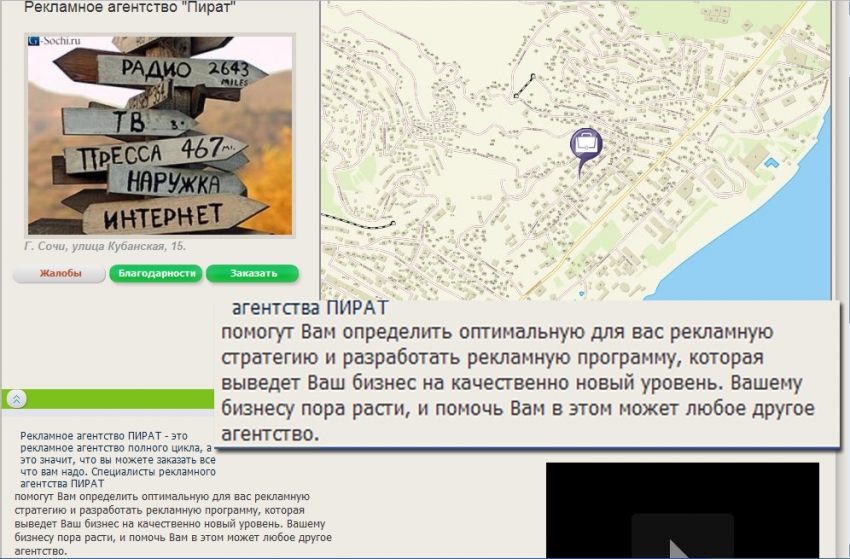This screenshot has width=850, height=559.
Task: Click the enlarged tooltip text about агентства ПИРАТ
Action: (x=520, y=370)
